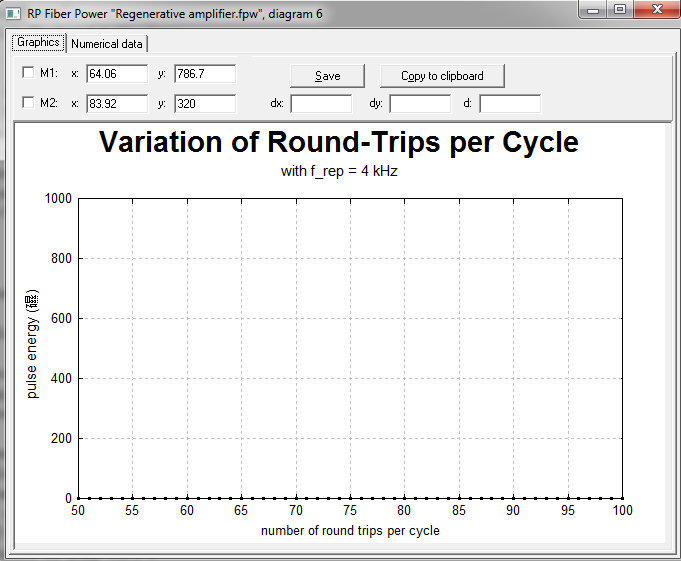The height and width of the screenshot is (561, 681).
Task: Click the dx output field
Action: [x=321, y=104]
